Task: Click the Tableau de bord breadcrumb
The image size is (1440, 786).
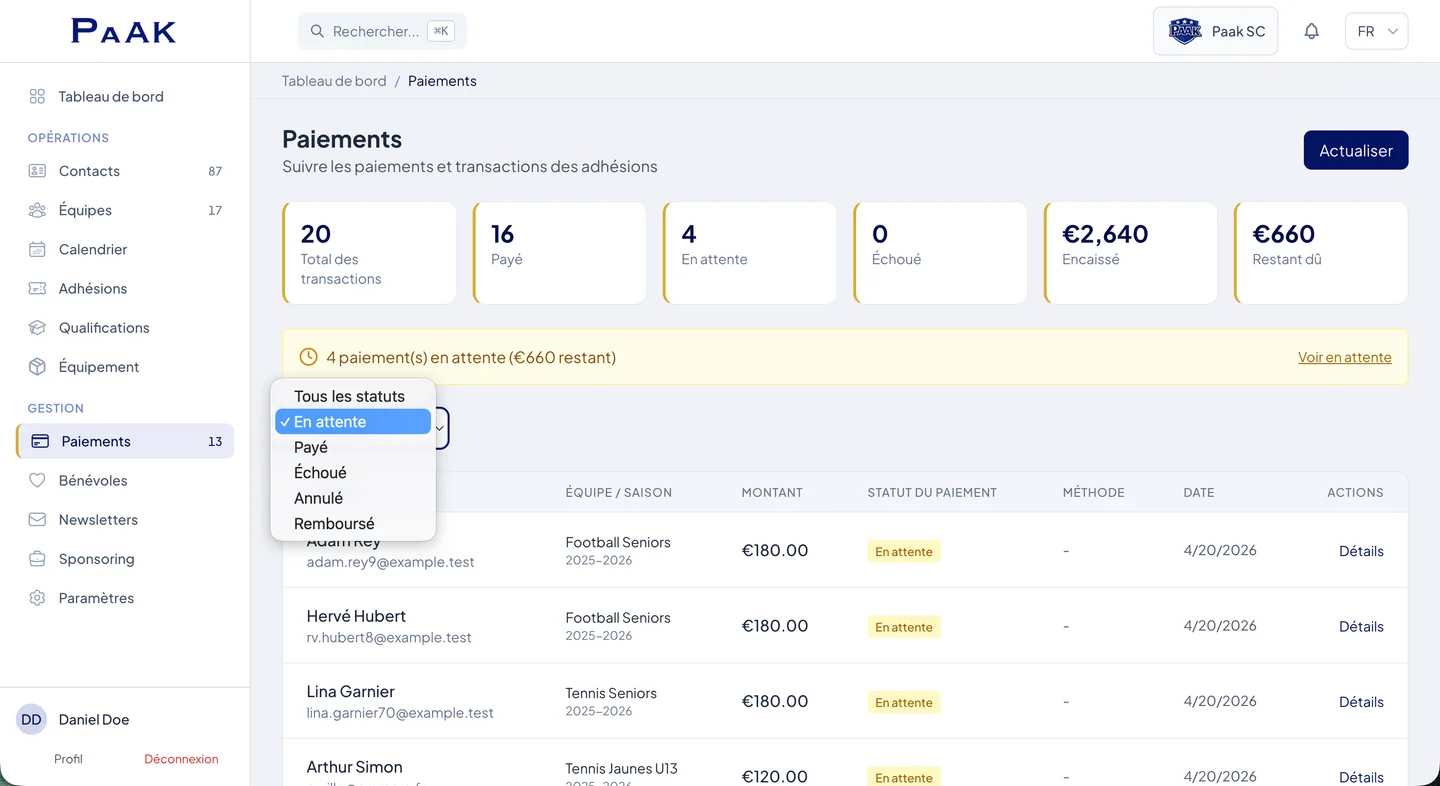Action: 334,81
